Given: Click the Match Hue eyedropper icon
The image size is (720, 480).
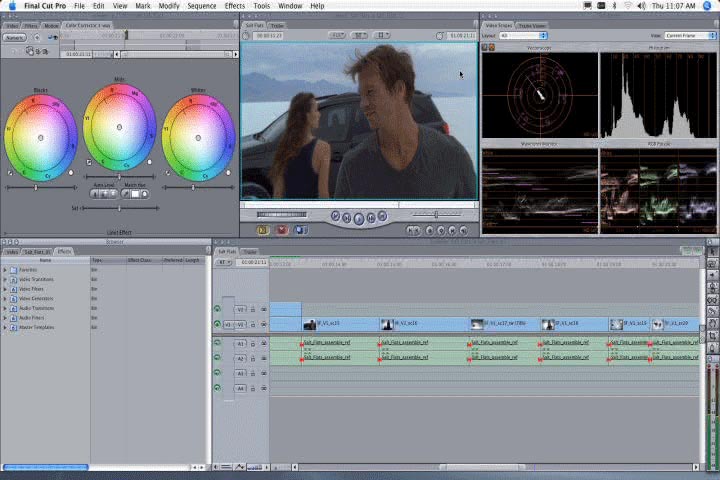Looking at the screenshot, I should tap(125, 194).
